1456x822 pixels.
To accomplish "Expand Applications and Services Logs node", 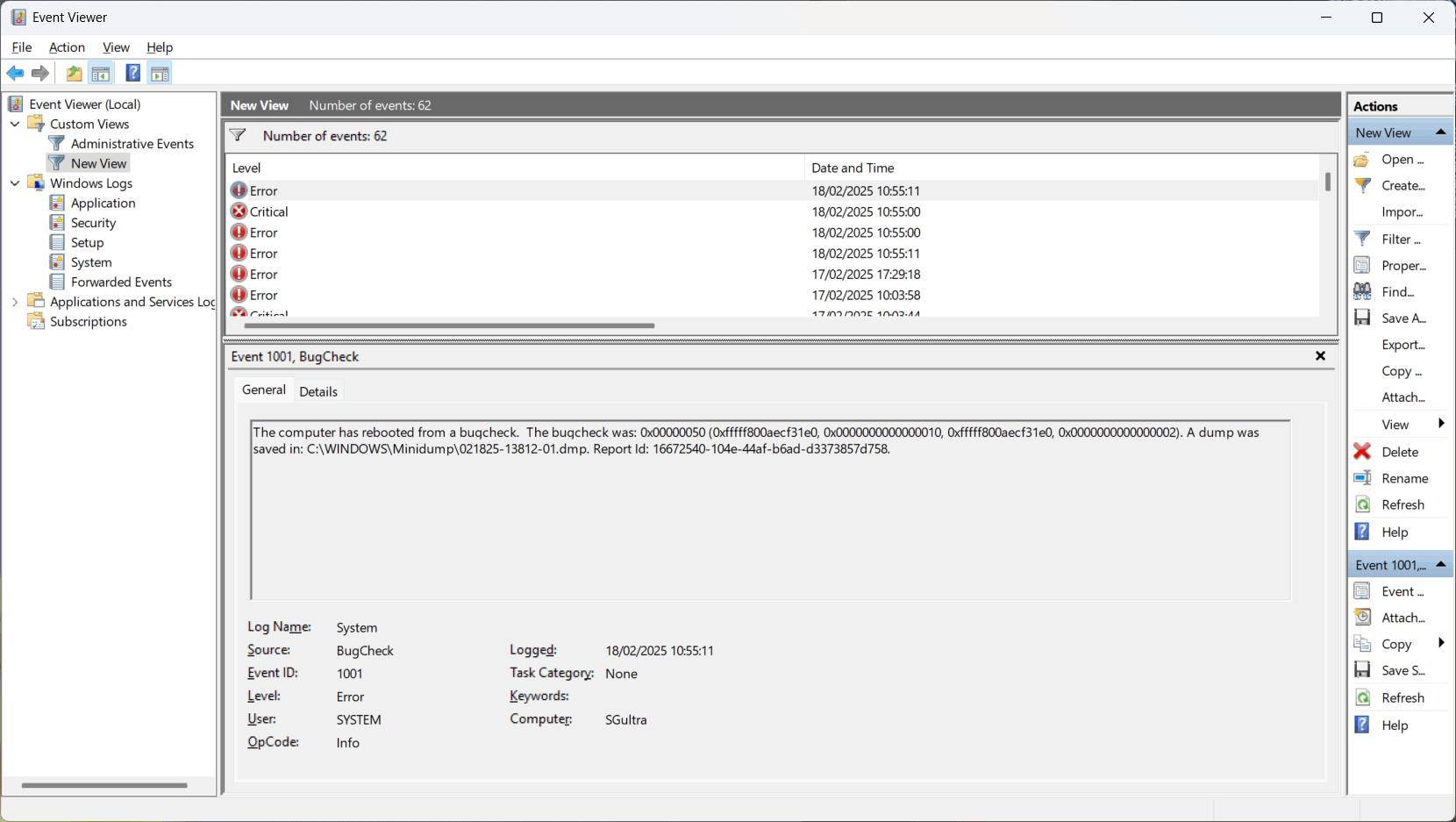I will (15, 302).
